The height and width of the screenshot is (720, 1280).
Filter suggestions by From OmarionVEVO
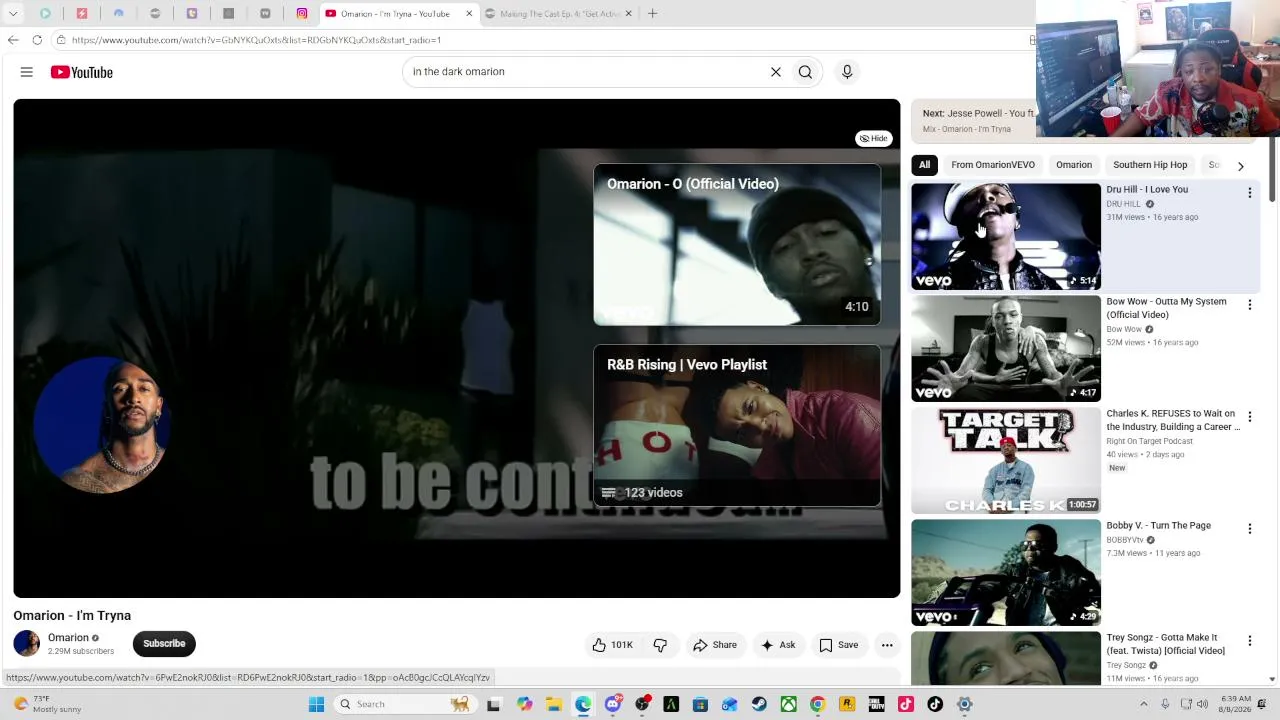(x=993, y=165)
